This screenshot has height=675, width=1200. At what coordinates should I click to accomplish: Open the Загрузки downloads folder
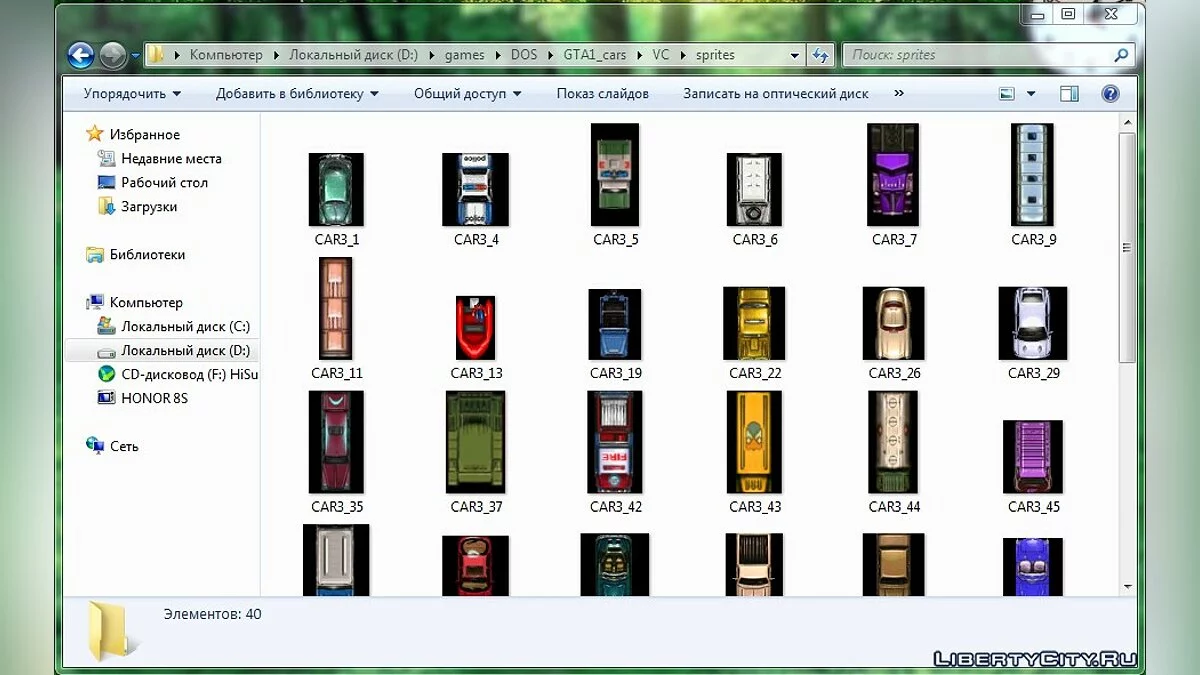tap(149, 207)
